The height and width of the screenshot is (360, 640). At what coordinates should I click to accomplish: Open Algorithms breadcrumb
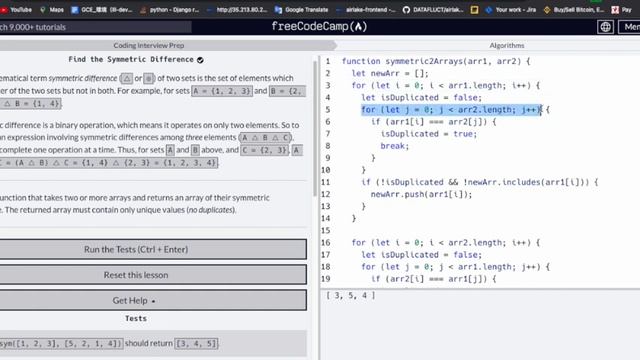(507, 45)
